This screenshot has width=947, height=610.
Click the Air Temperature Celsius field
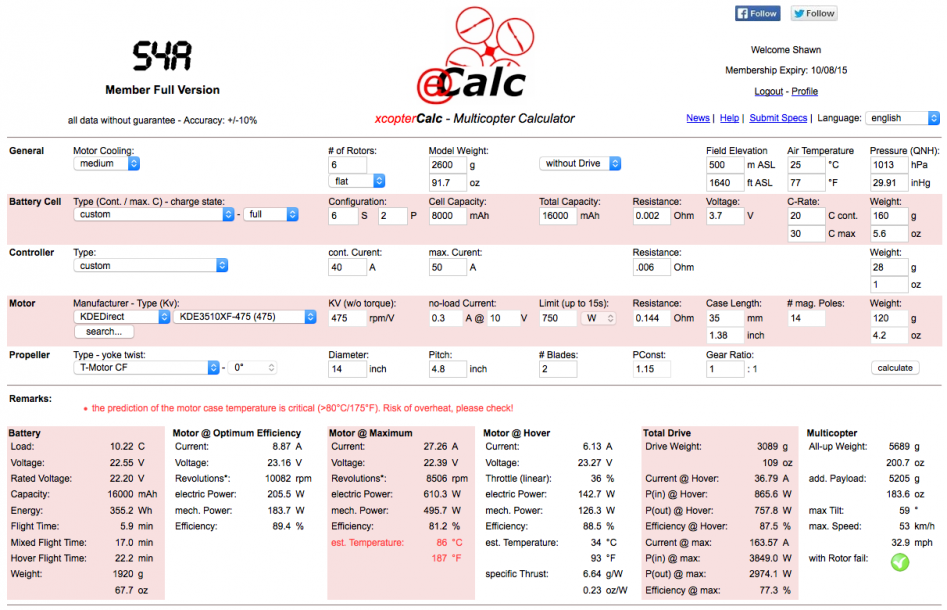806,165
